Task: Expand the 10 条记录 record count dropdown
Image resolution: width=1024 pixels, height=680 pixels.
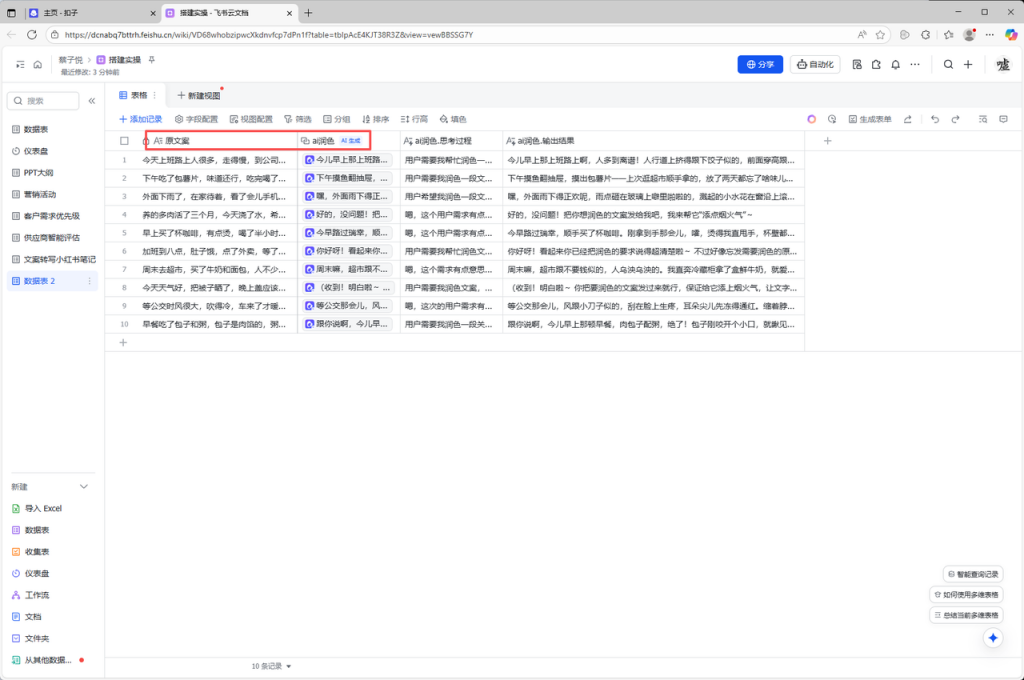Action: (271, 665)
